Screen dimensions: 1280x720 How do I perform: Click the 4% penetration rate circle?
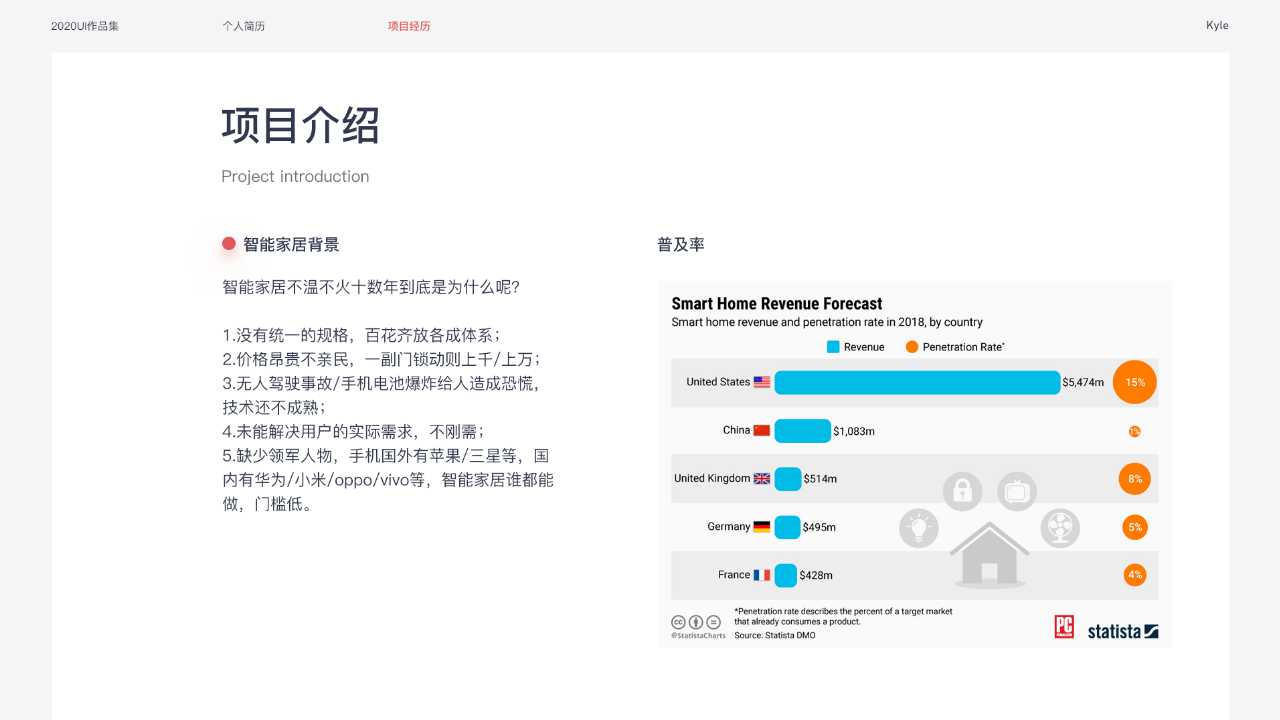pos(1135,575)
